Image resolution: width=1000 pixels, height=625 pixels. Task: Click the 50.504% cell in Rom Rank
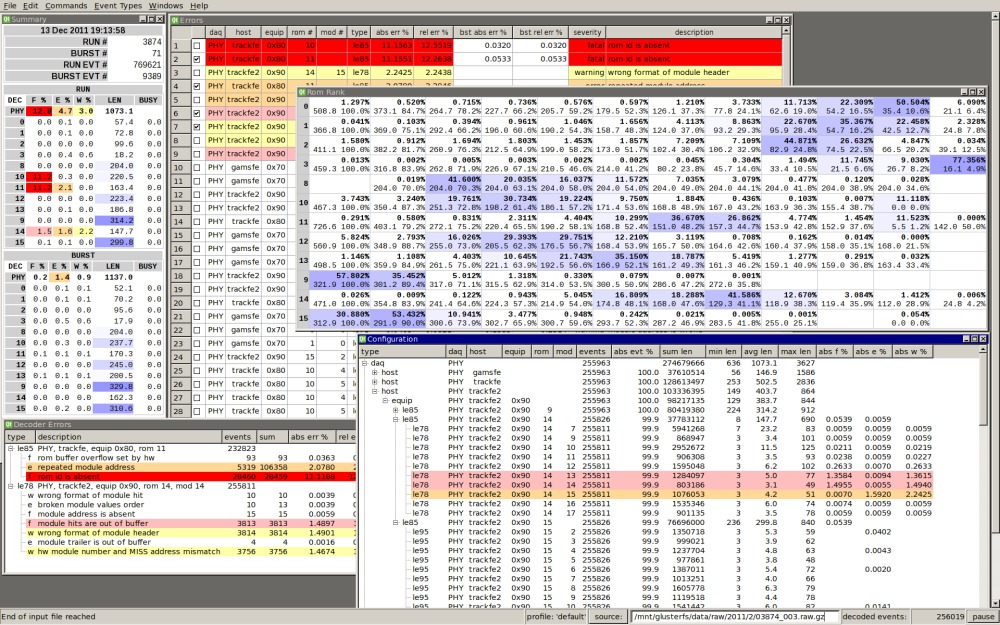902,107
